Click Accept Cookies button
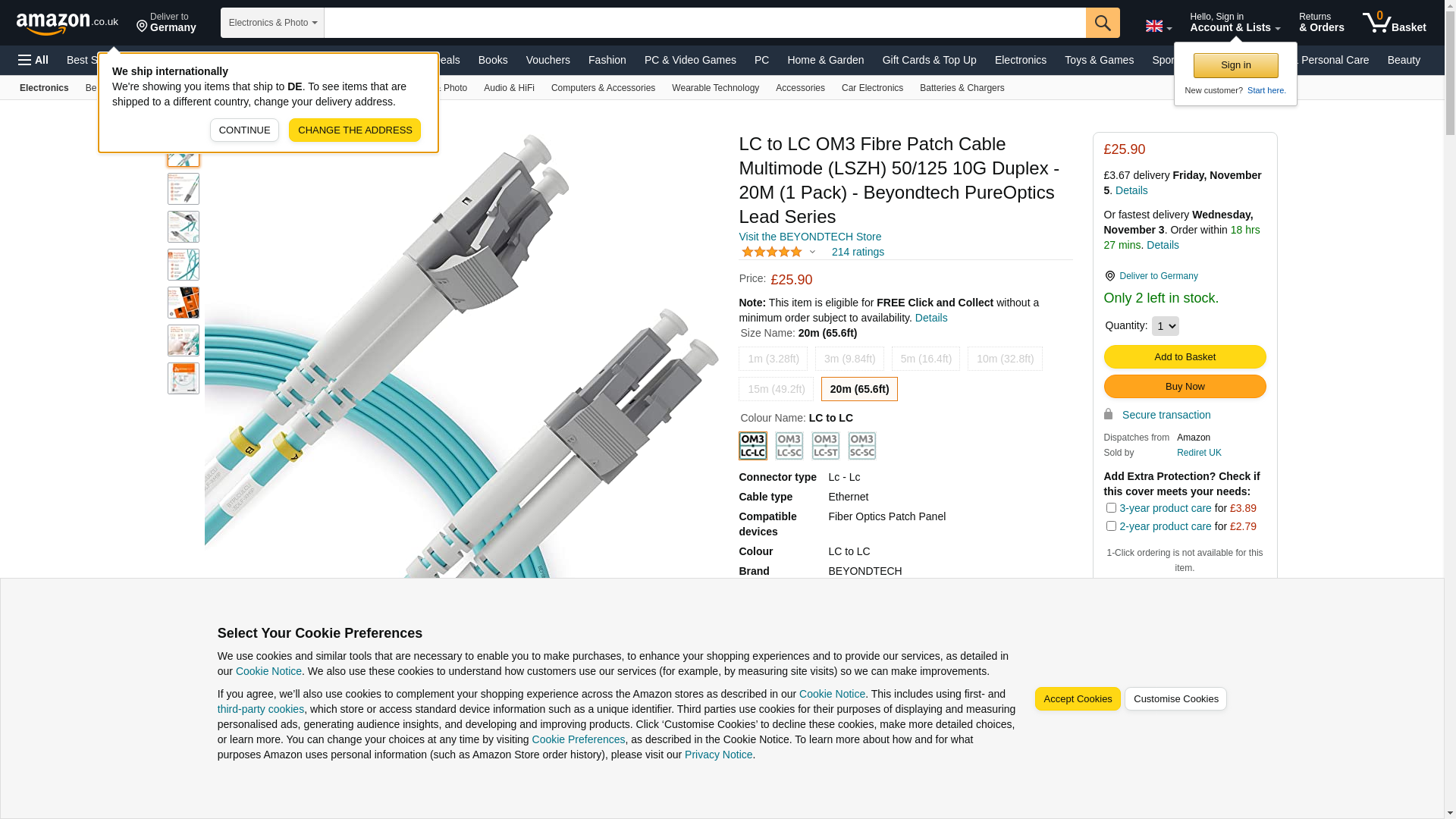This screenshot has height=819, width=1456. 1078,699
